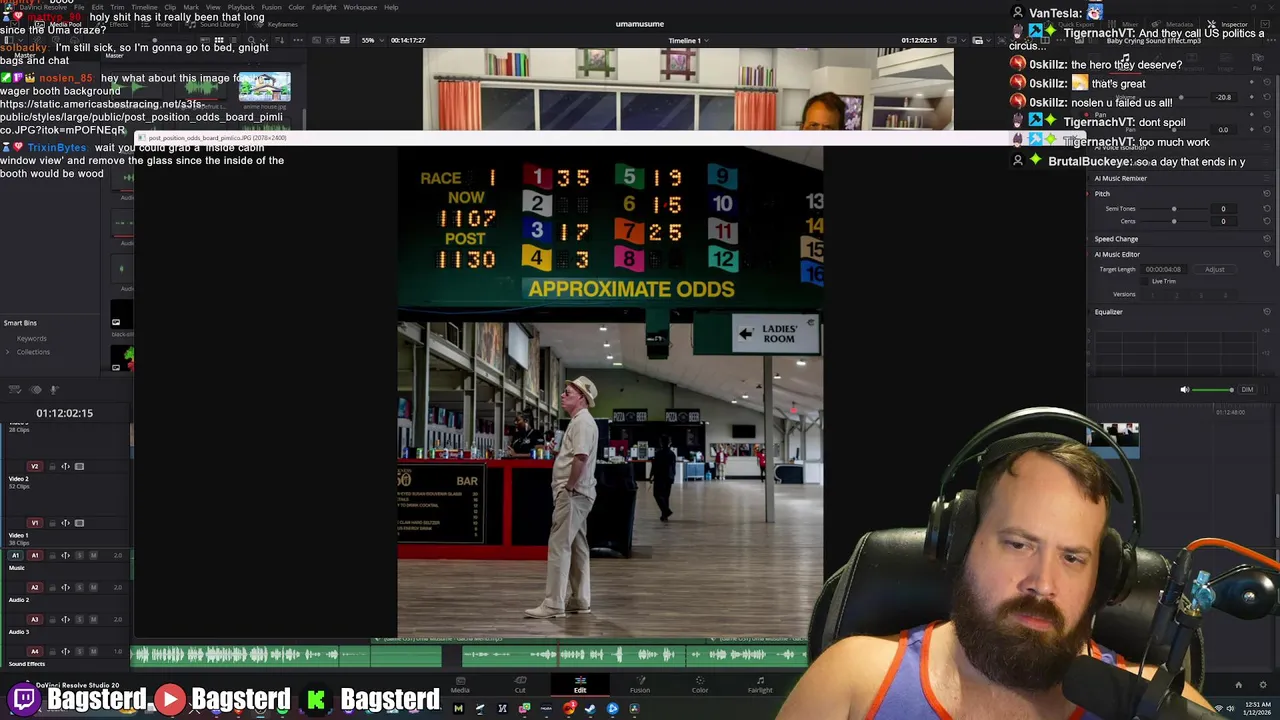Click the speaker volume icon beside DIM

[x=1185, y=389]
